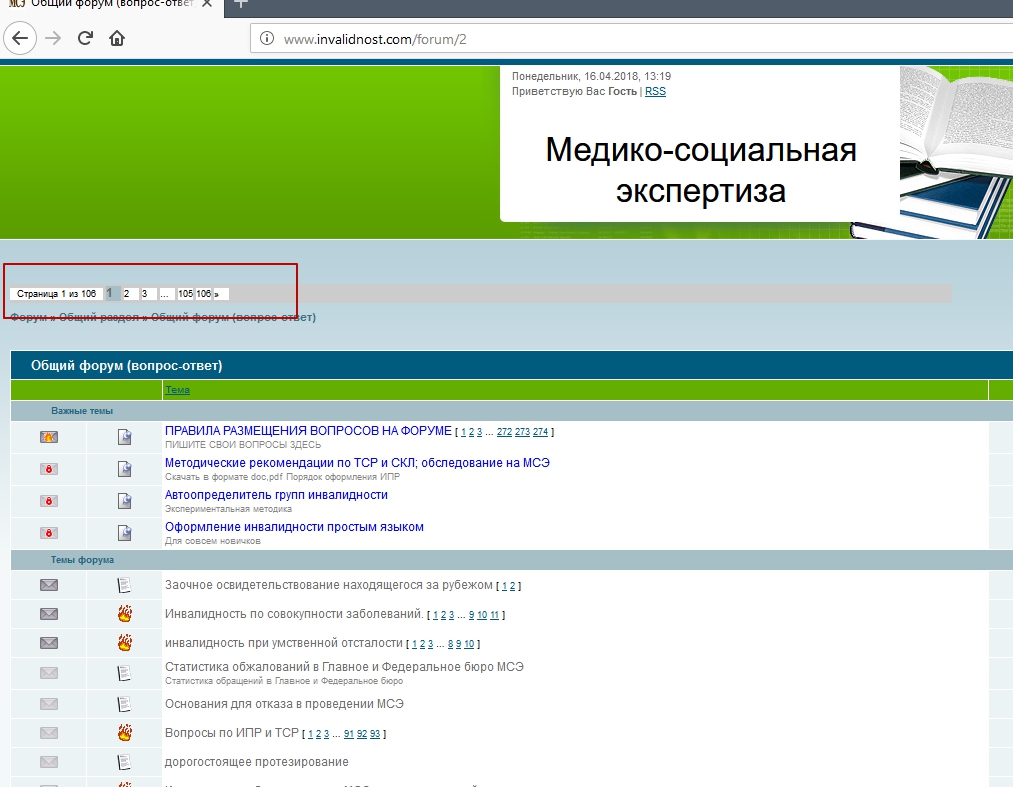The width and height of the screenshot is (1013, 787).
Task: Click the address bar URL field
Action: coord(600,39)
